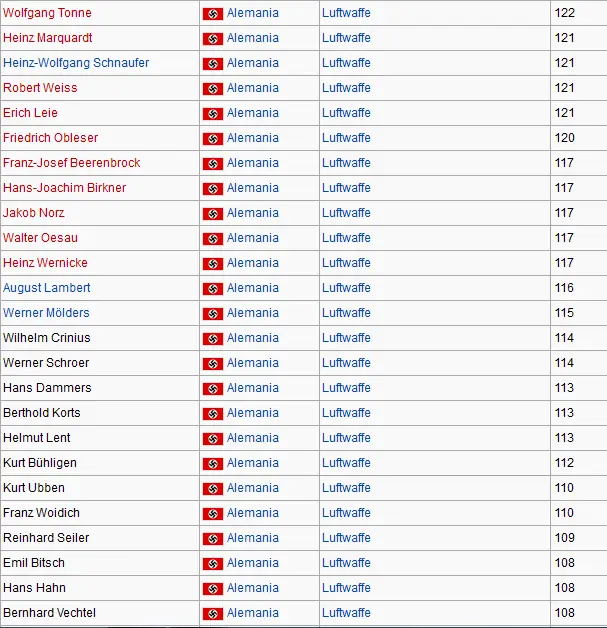Open Luftwaffe link in Wolfgang Tonne's row
607x628 pixels.
(x=346, y=13)
